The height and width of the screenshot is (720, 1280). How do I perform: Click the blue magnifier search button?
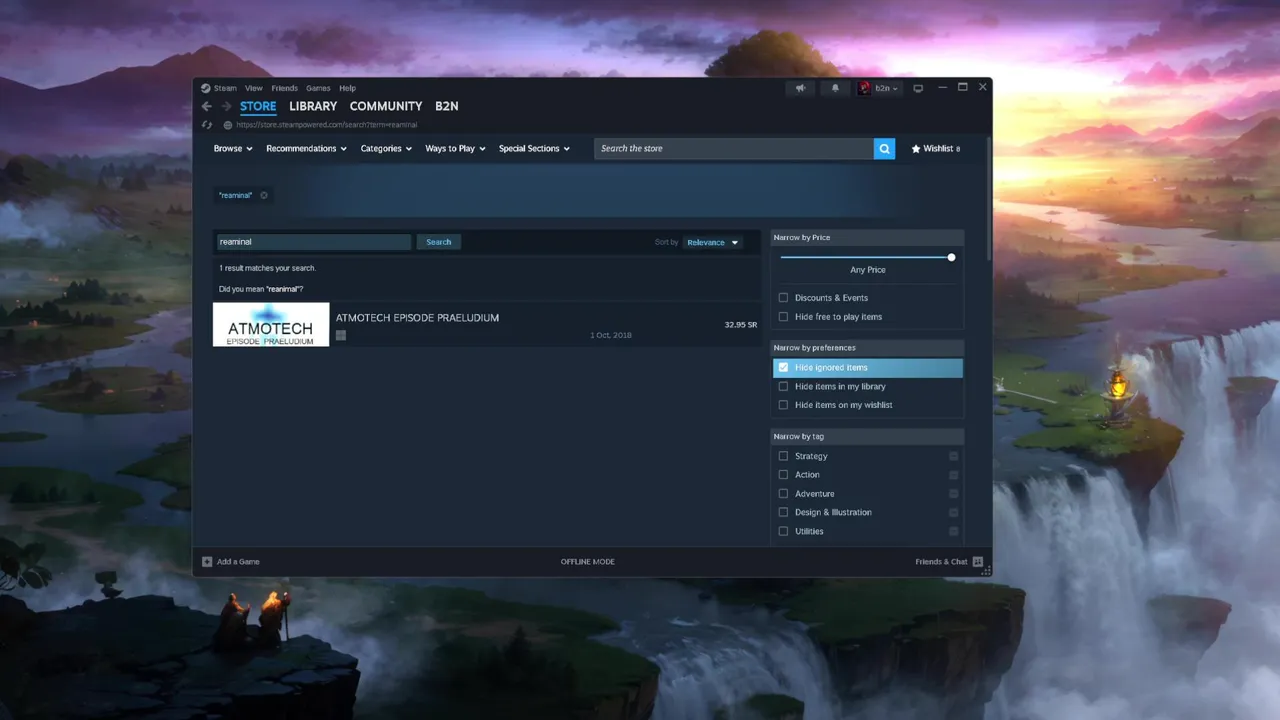click(884, 148)
